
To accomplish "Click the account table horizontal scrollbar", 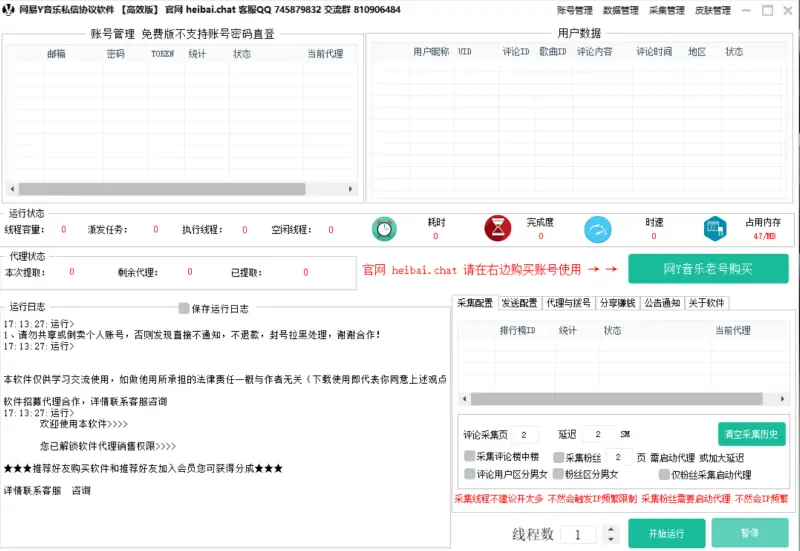I will 182,188.
